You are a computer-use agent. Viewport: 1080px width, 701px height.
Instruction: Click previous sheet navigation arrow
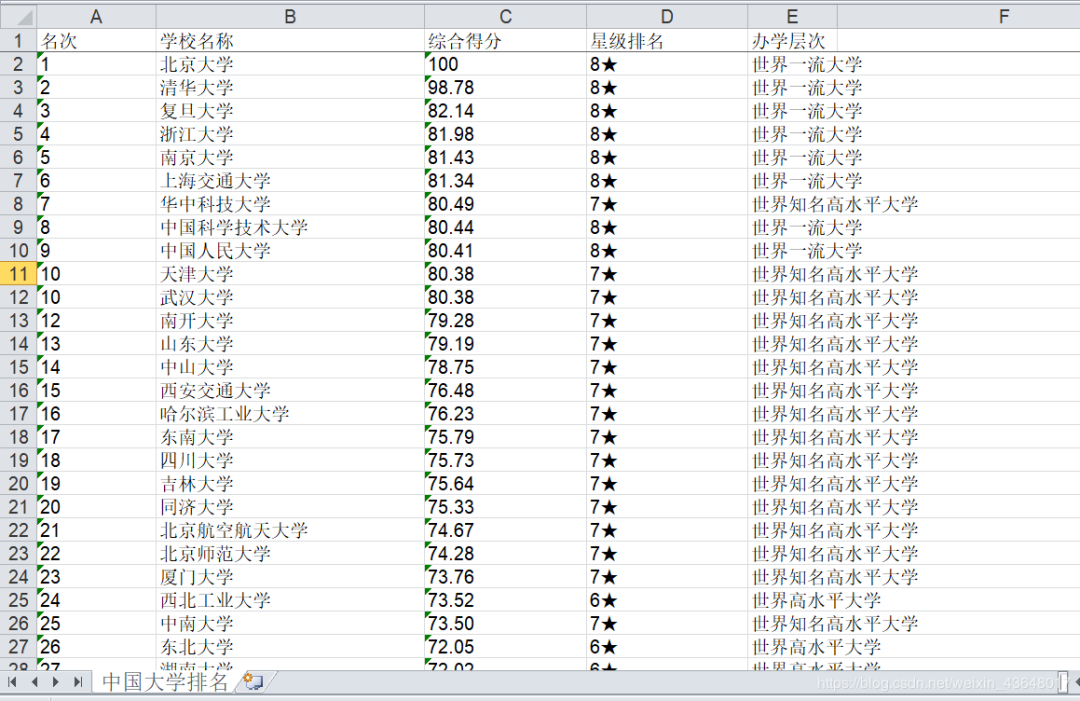(x=34, y=682)
